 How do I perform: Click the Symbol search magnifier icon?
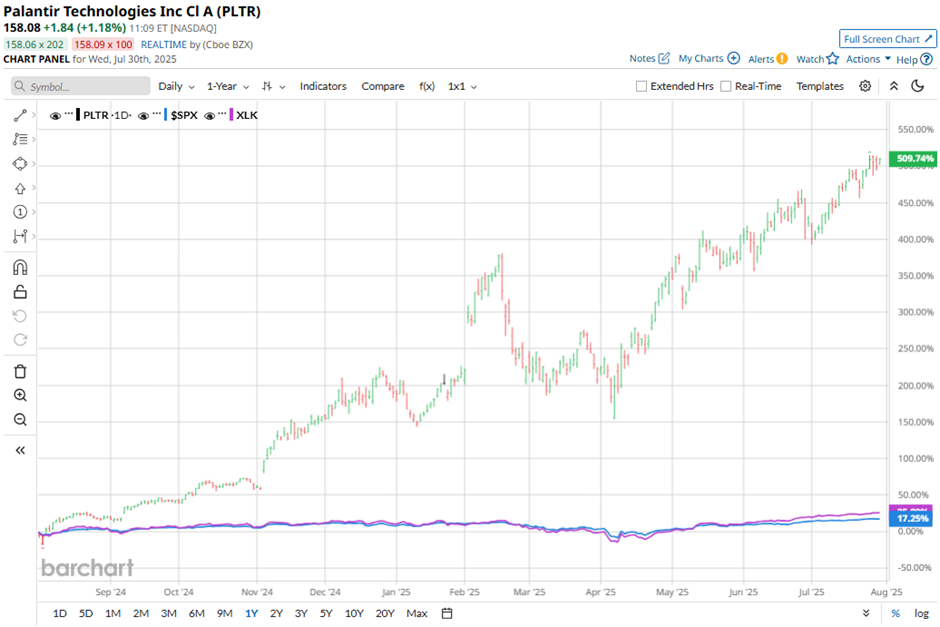[20, 86]
